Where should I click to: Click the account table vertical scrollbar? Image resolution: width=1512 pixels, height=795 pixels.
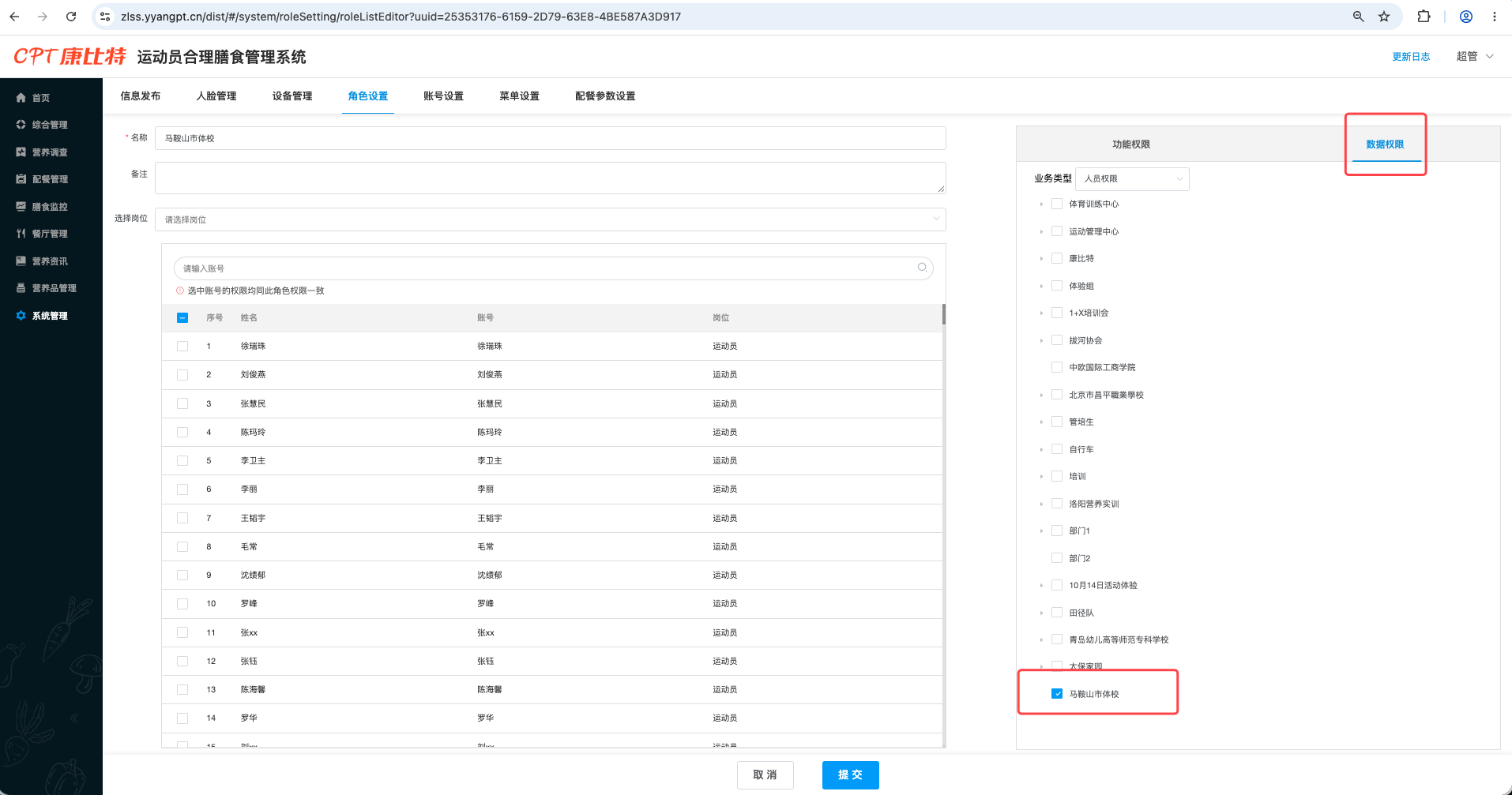tap(943, 313)
